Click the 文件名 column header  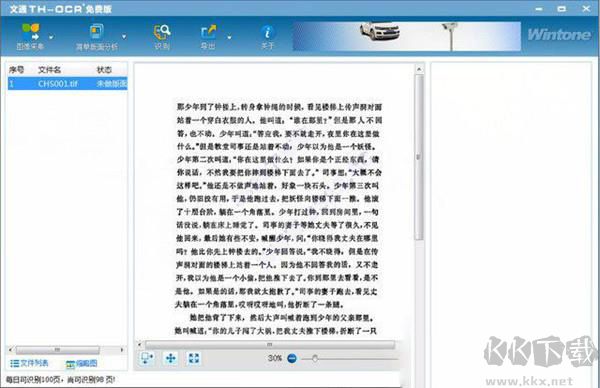50,70
